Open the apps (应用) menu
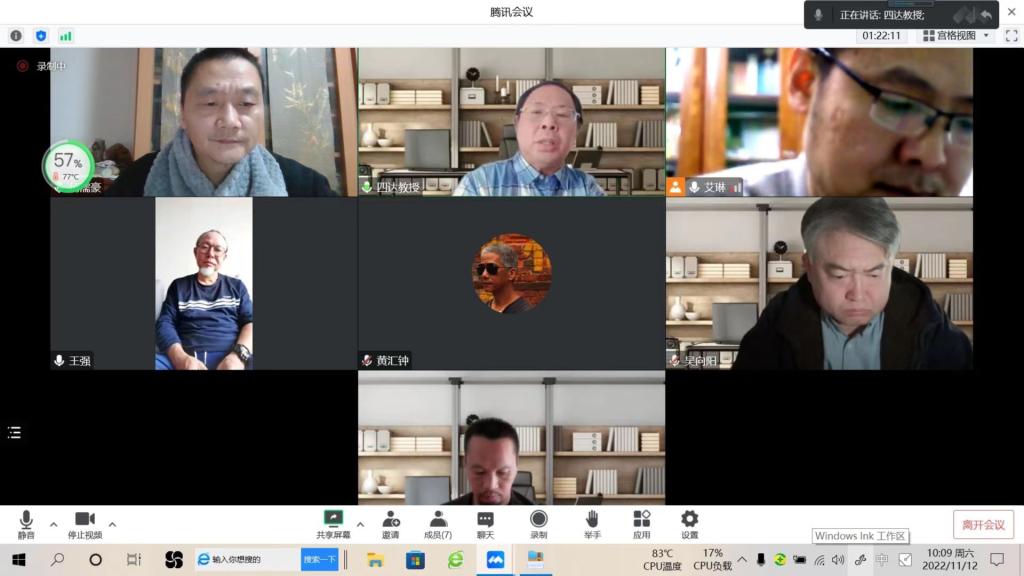 tap(641, 523)
